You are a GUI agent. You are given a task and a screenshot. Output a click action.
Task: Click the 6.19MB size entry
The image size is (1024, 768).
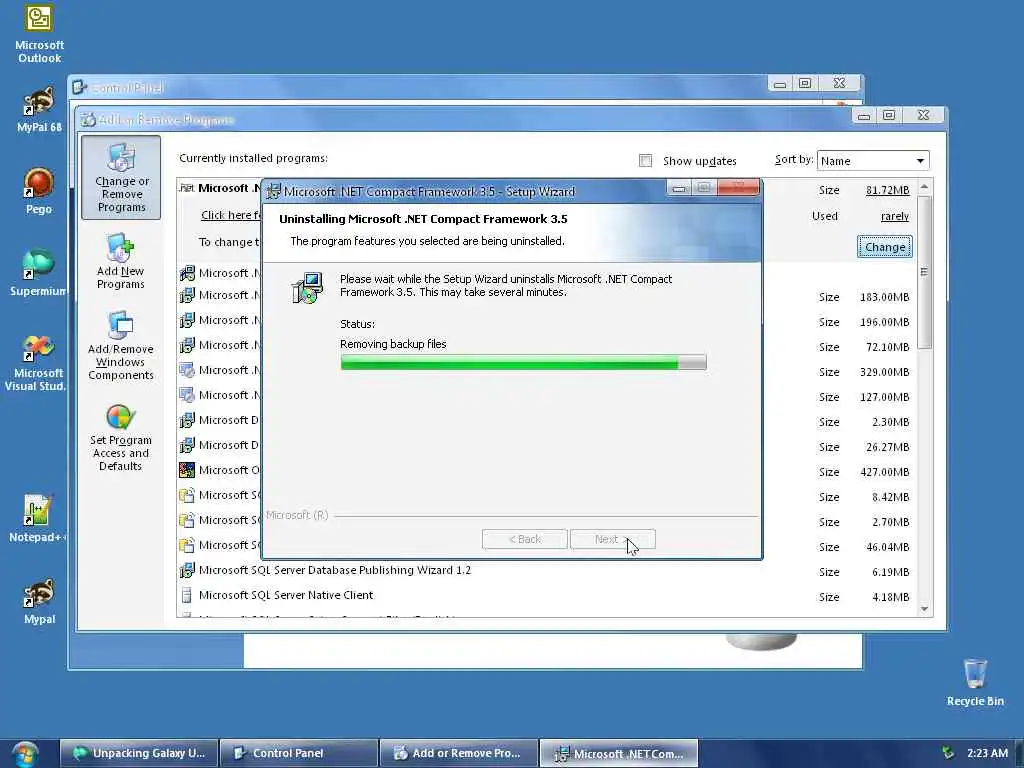point(891,572)
